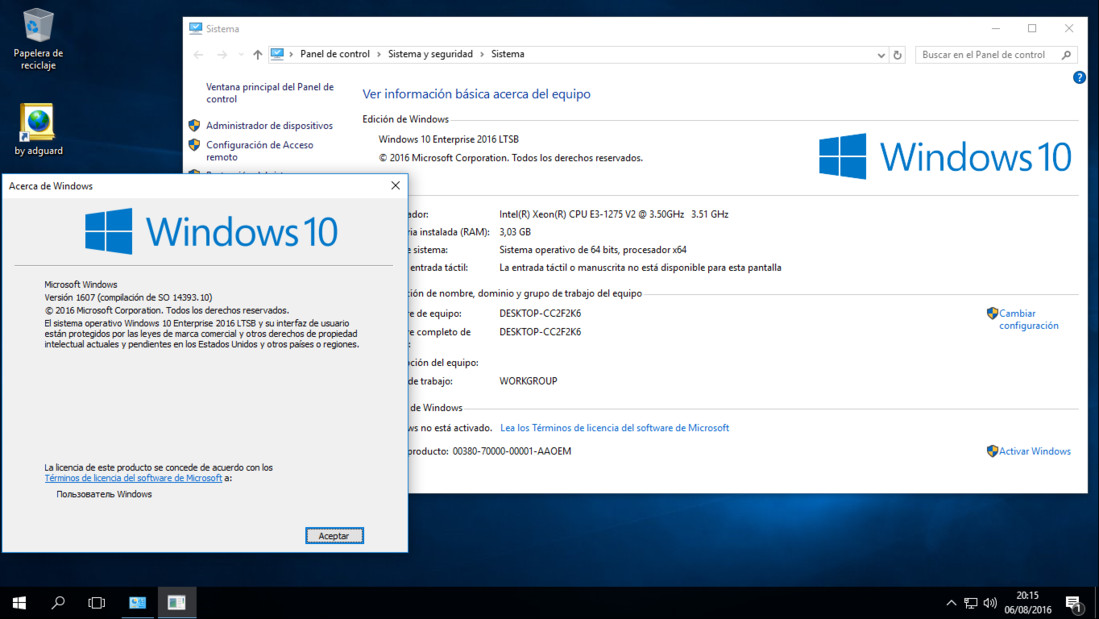Click shield icon next to Activar Windows
The image size is (1099, 619).
coord(992,451)
